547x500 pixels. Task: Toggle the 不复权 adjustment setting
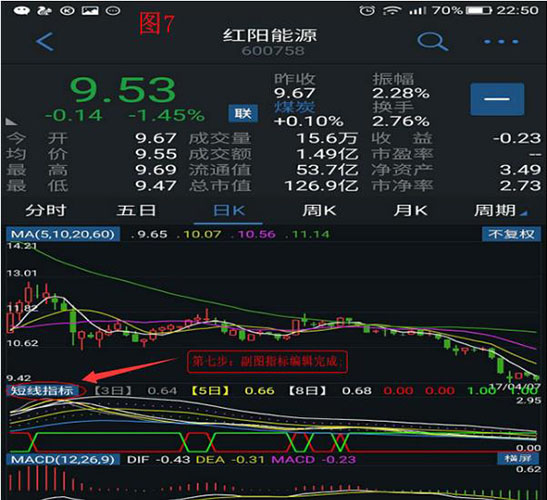[511, 234]
